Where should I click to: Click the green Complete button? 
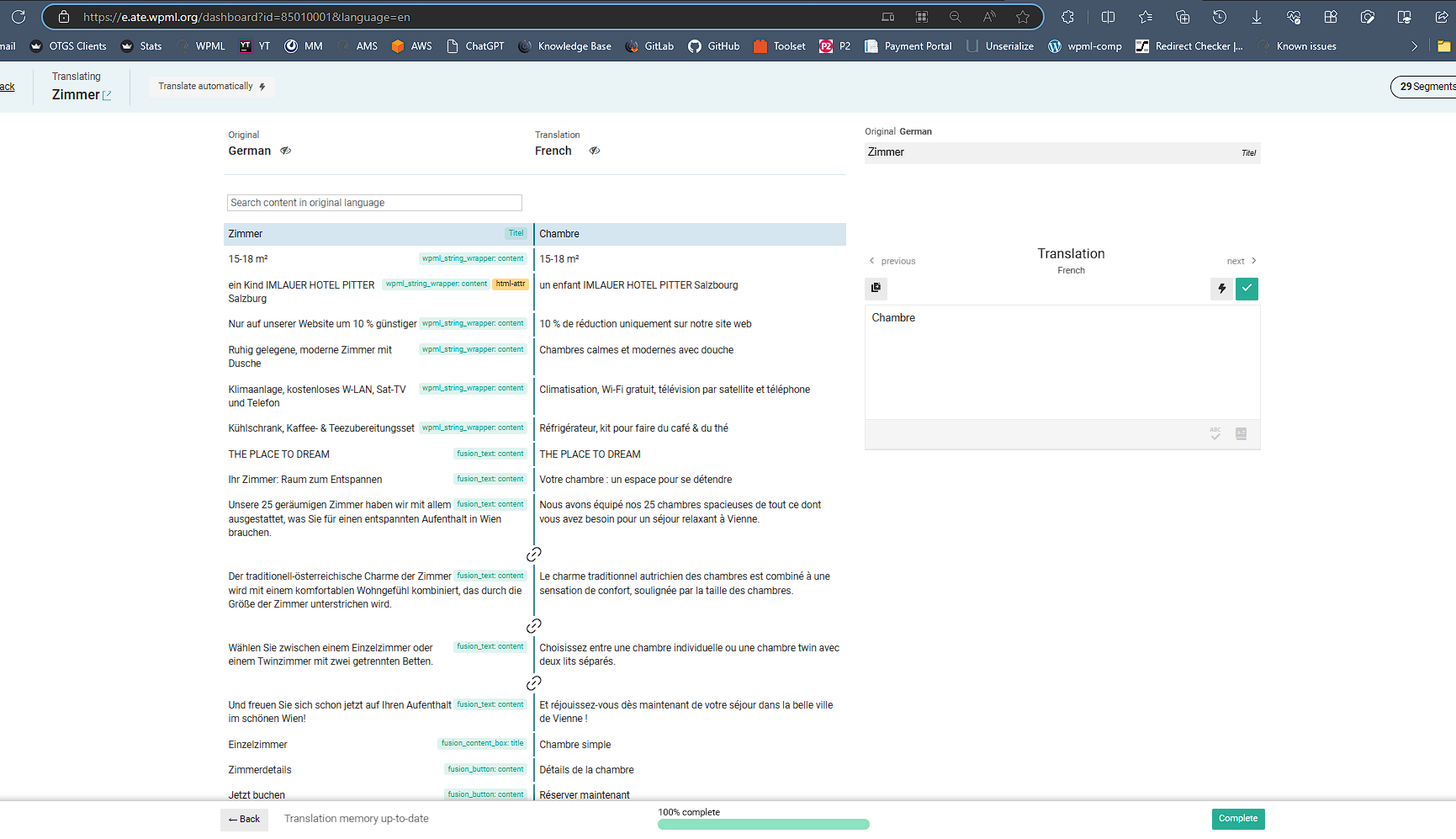tap(1237, 819)
